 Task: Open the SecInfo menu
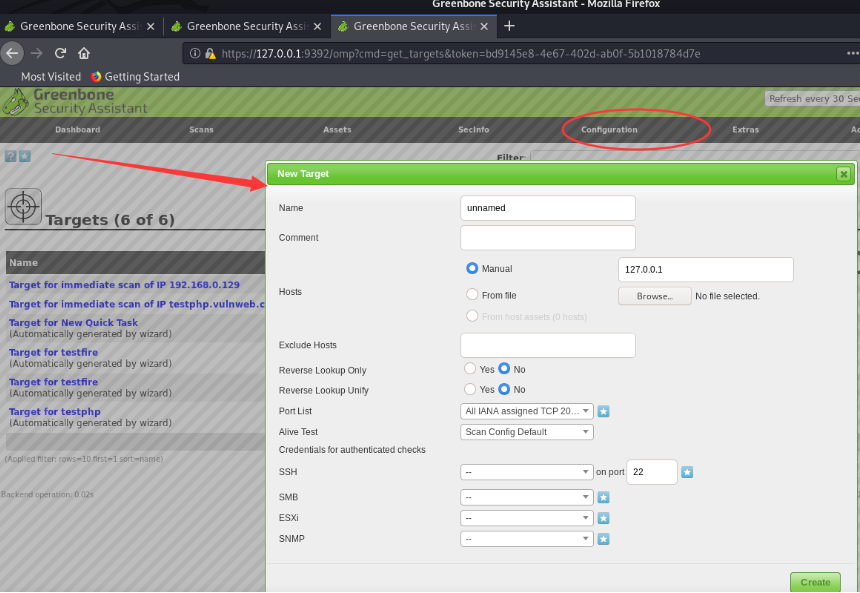473,130
